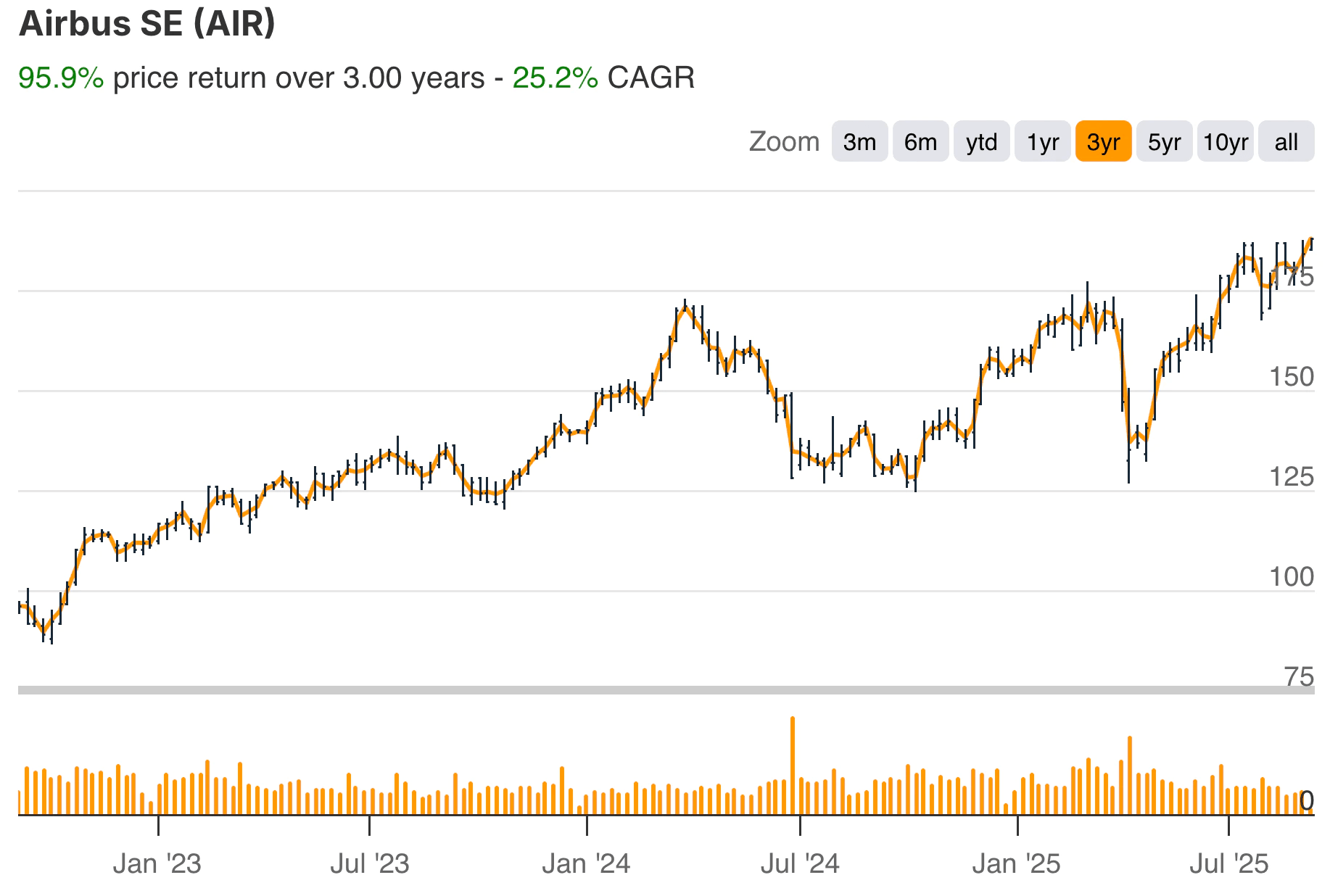This screenshot has width=1330, height=896.
Task: Click the gray divider bar between price and volume
Action: pyautogui.click(x=666, y=690)
